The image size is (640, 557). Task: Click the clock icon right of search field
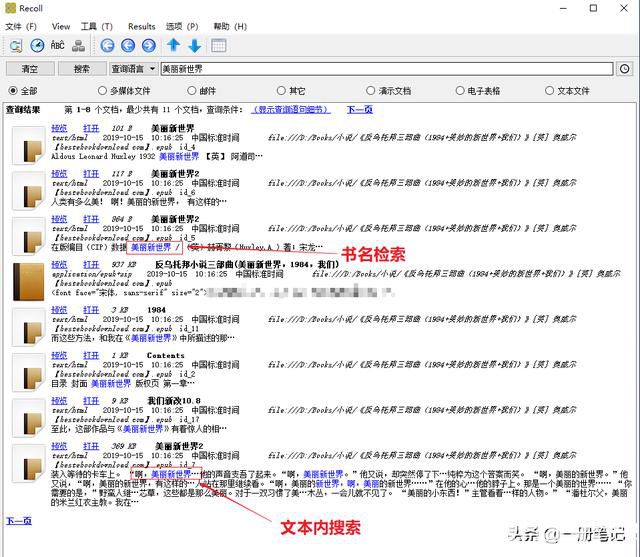tap(624, 69)
